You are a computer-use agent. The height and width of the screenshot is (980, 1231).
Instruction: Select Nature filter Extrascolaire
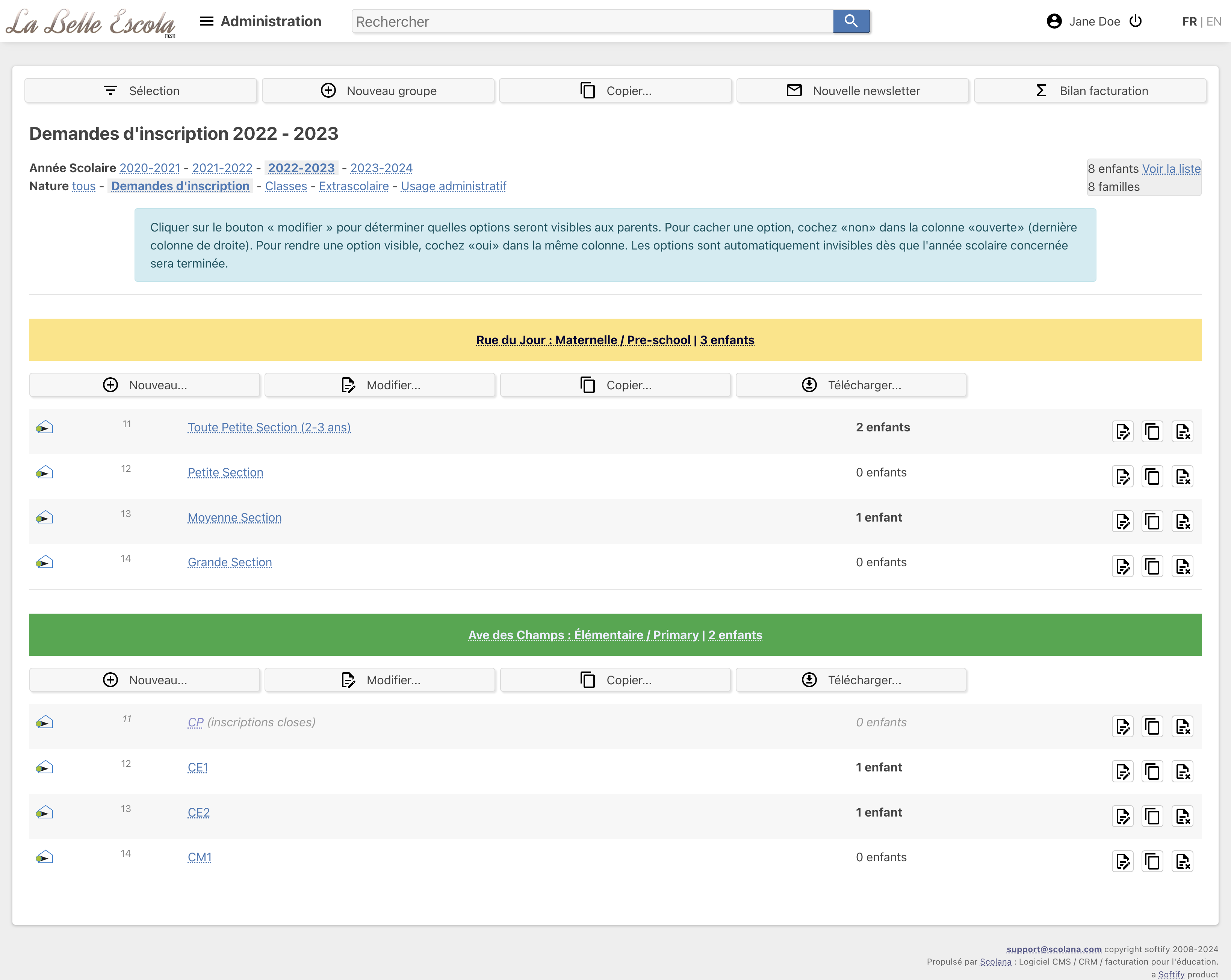click(x=354, y=186)
